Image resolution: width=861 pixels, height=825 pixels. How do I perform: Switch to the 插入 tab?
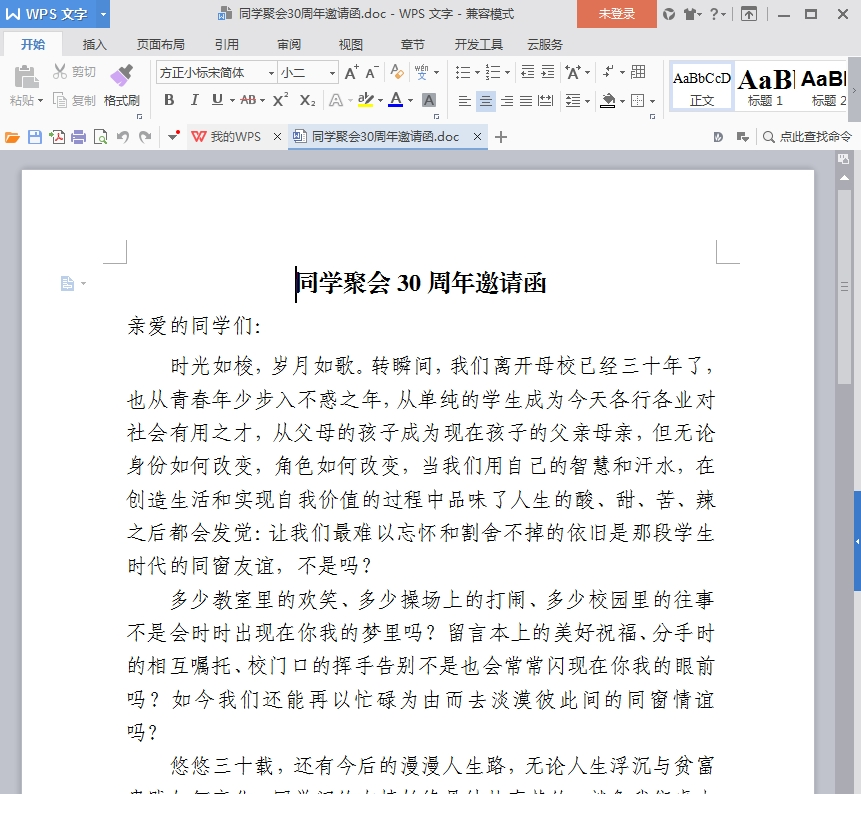[x=94, y=44]
